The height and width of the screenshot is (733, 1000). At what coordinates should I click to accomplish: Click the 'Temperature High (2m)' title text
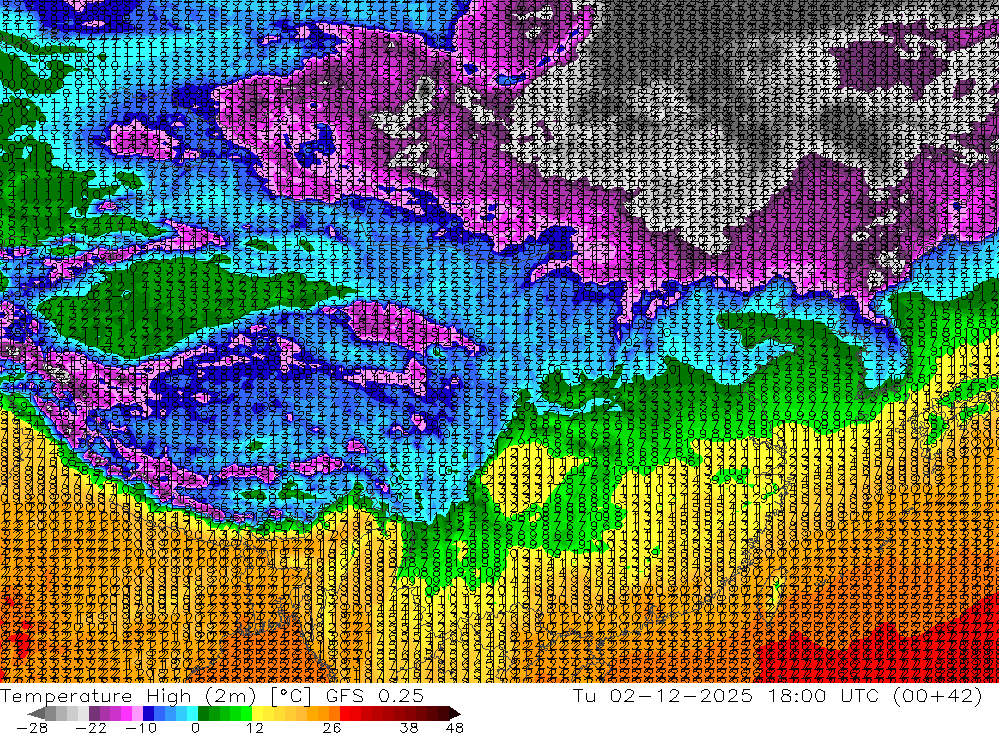click(x=128, y=695)
